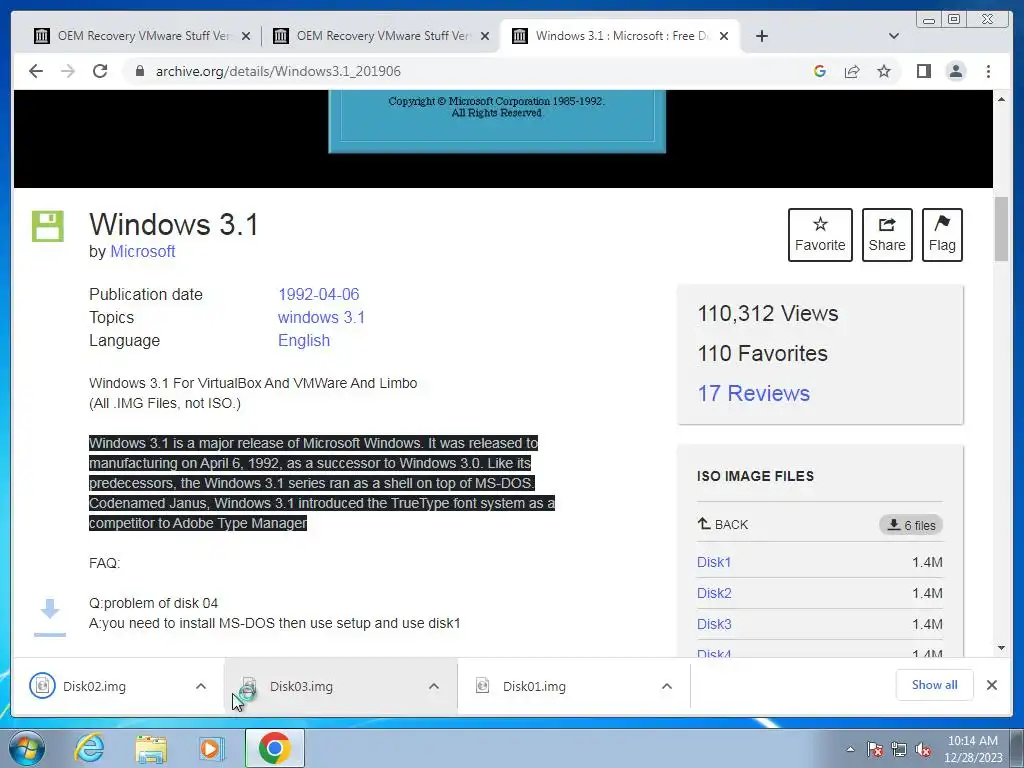Click the forward navigation arrow
This screenshot has width=1024, height=768.
68,71
